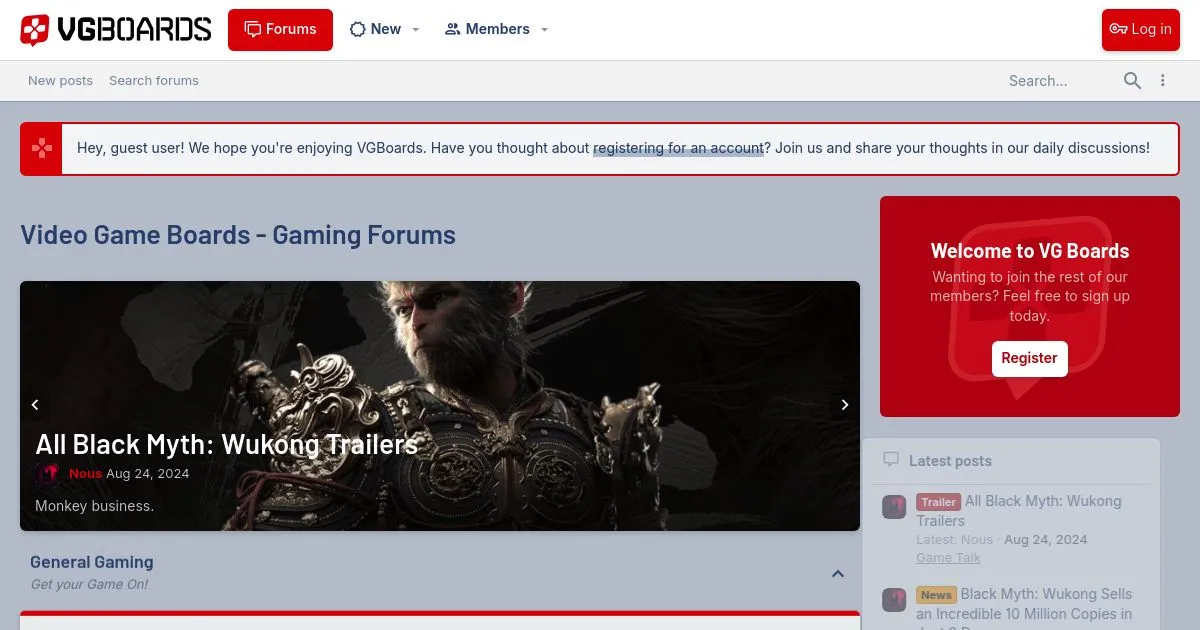This screenshot has height=630, width=1200.
Task: Click avatar beside the News post
Action: [894, 599]
